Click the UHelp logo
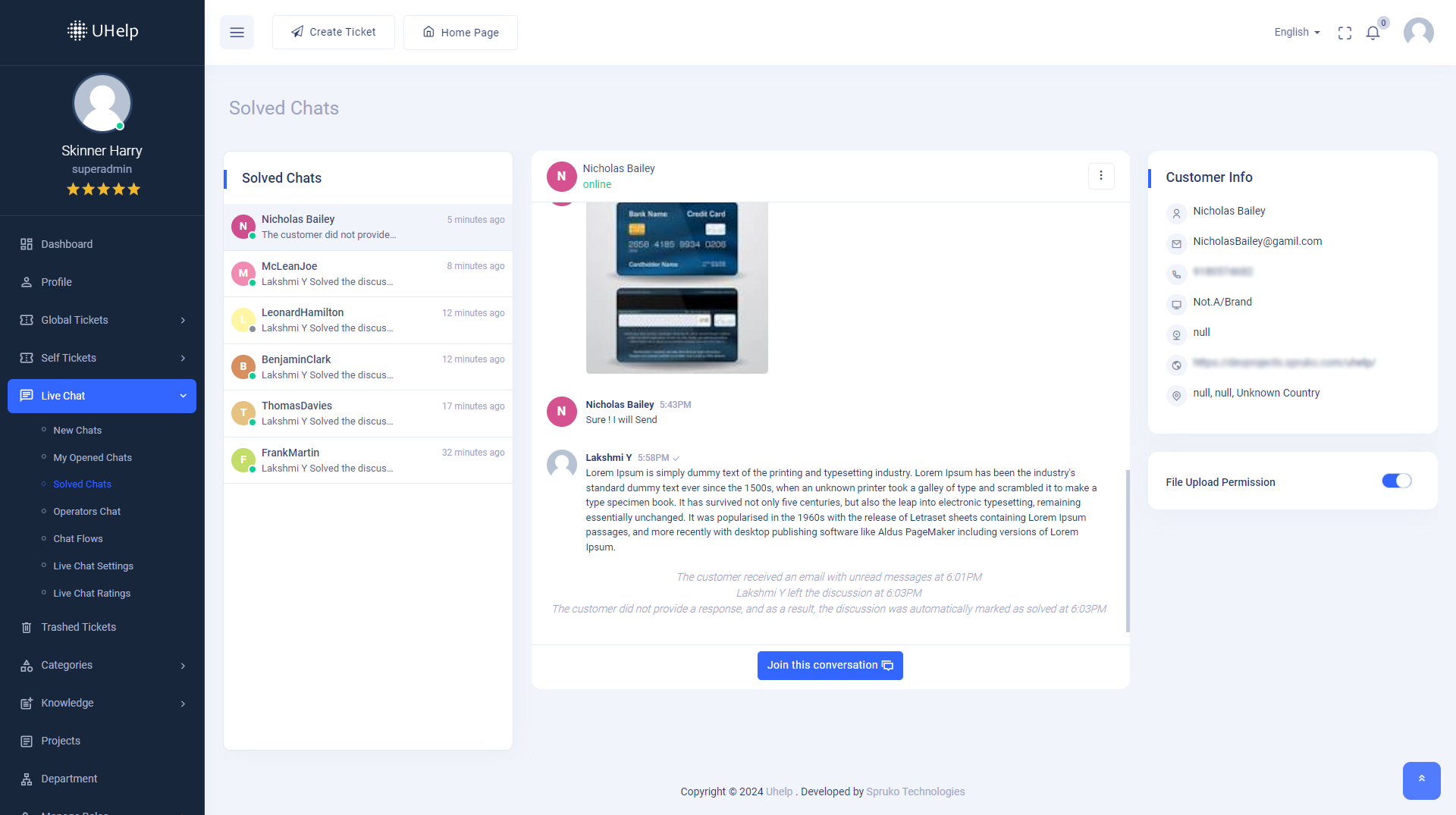 click(x=102, y=31)
